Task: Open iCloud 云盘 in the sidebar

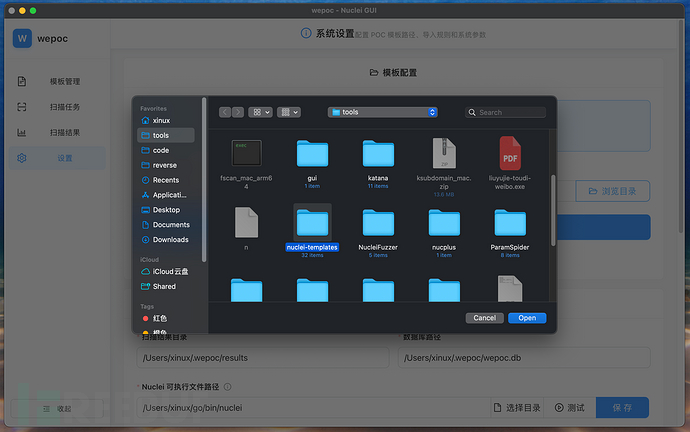Action: (x=172, y=272)
